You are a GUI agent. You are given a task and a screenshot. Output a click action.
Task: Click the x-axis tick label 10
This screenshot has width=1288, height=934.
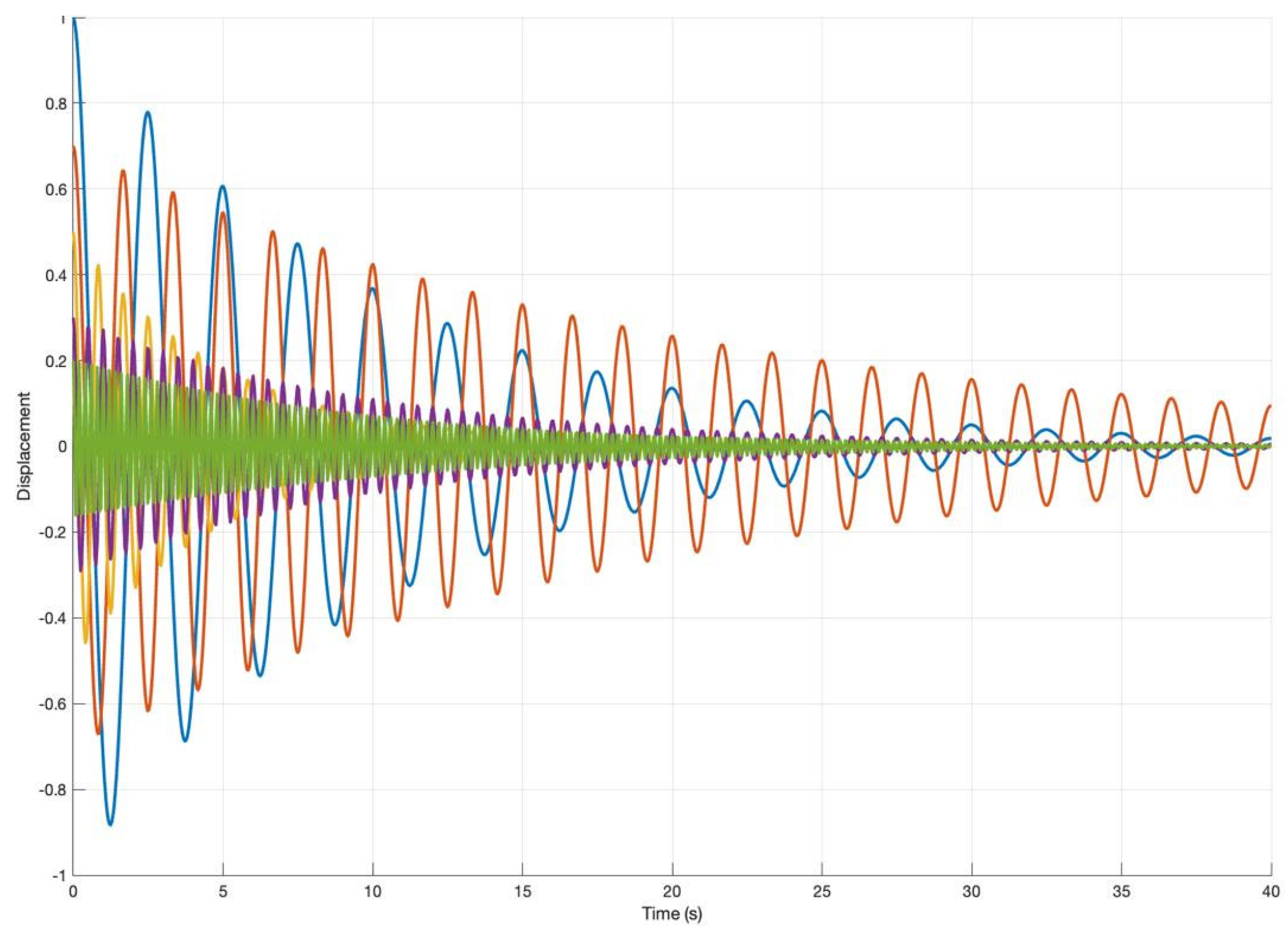point(372,892)
